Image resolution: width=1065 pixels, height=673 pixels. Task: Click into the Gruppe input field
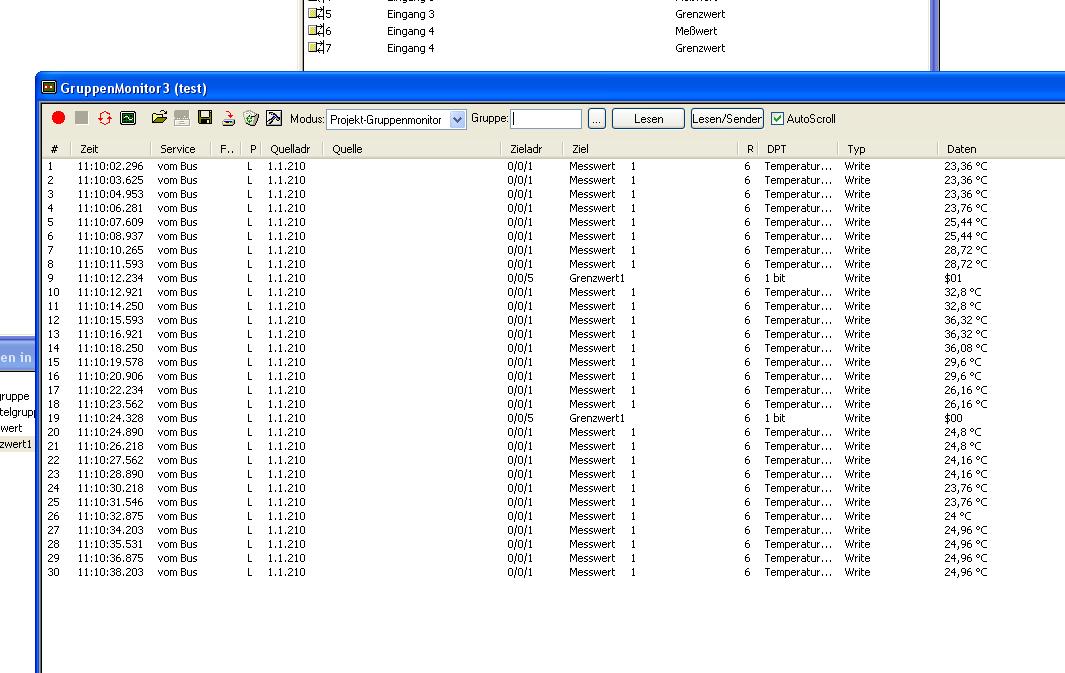[546, 119]
